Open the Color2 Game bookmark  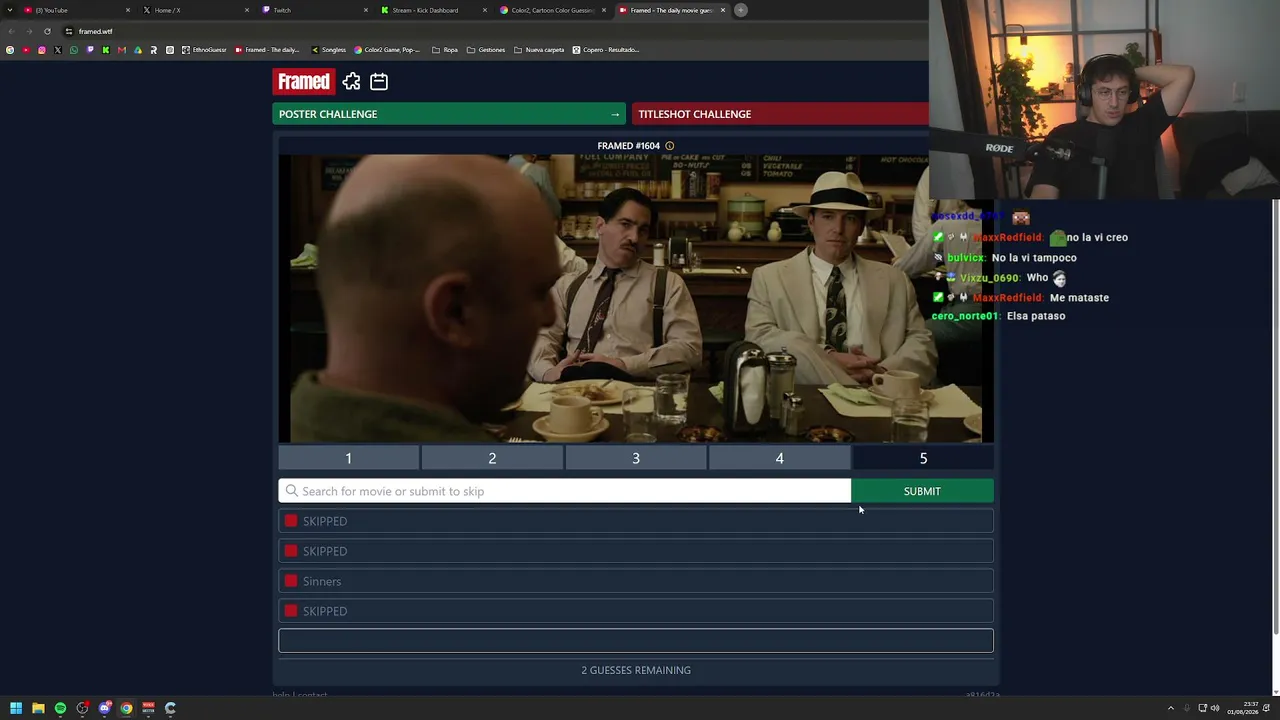(388, 50)
